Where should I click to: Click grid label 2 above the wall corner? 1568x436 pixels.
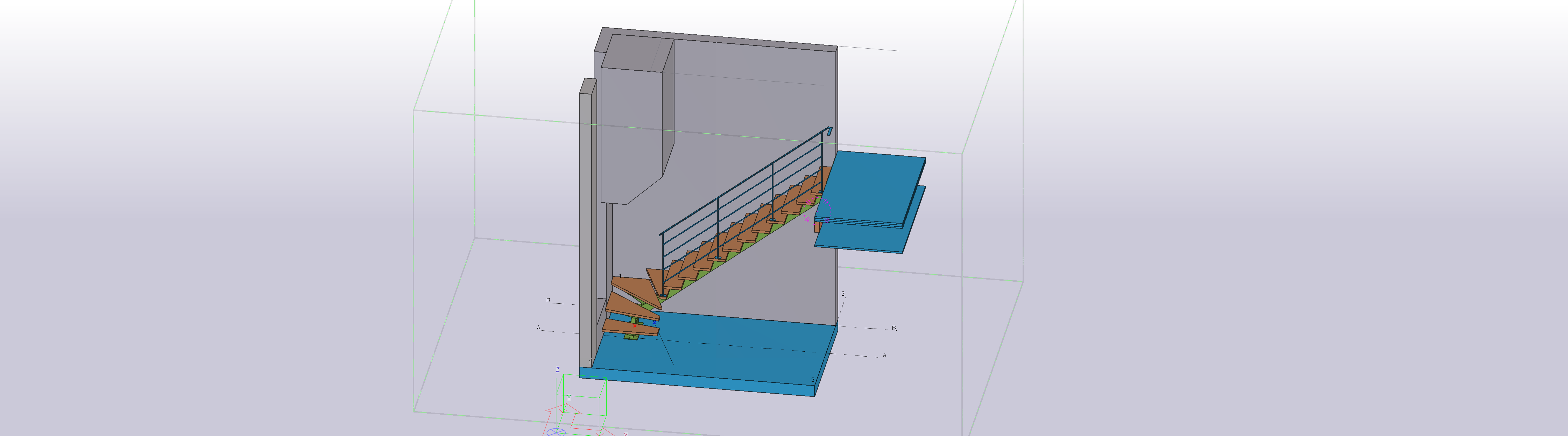coord(843,294)
